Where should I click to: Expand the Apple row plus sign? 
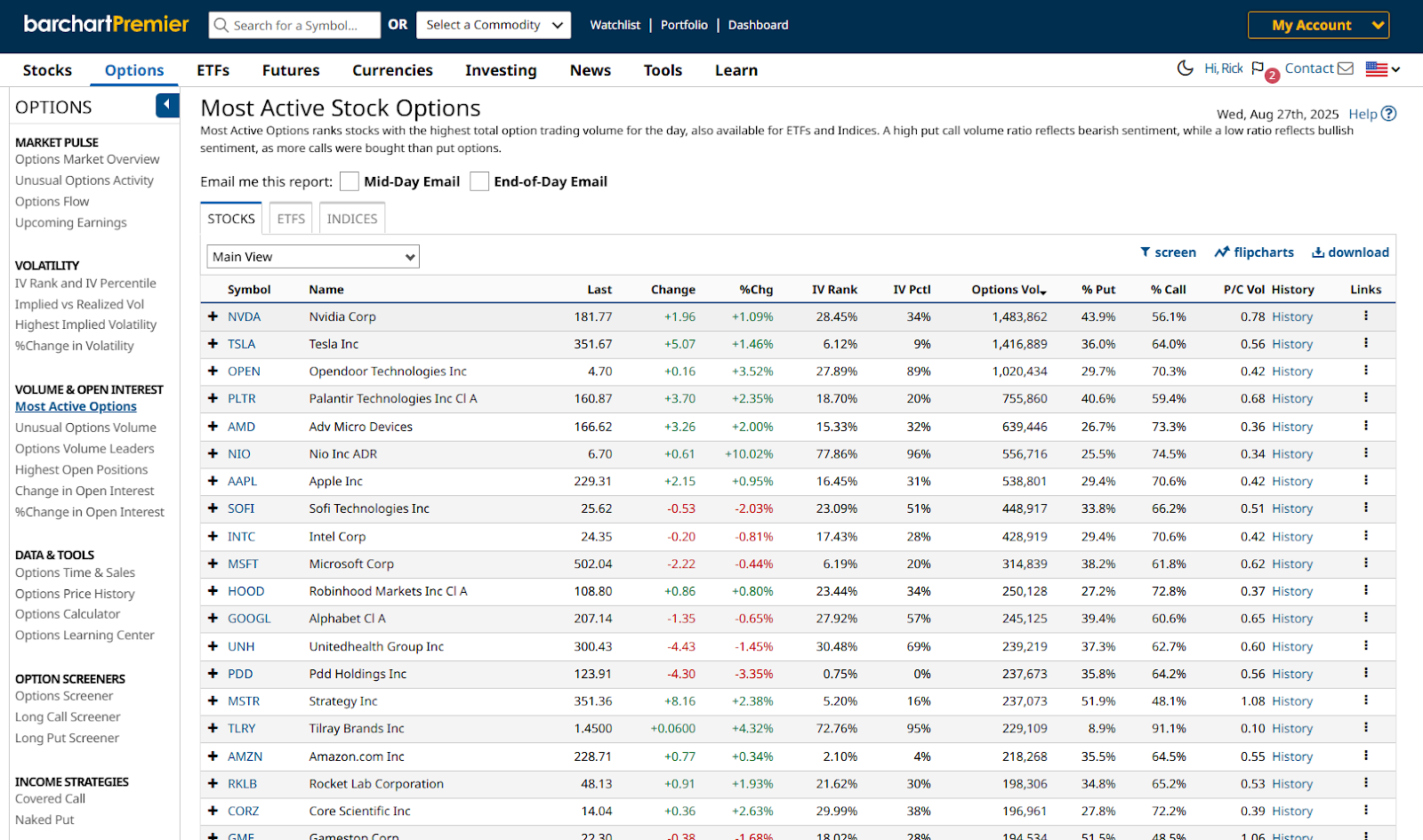coord(213,481)
